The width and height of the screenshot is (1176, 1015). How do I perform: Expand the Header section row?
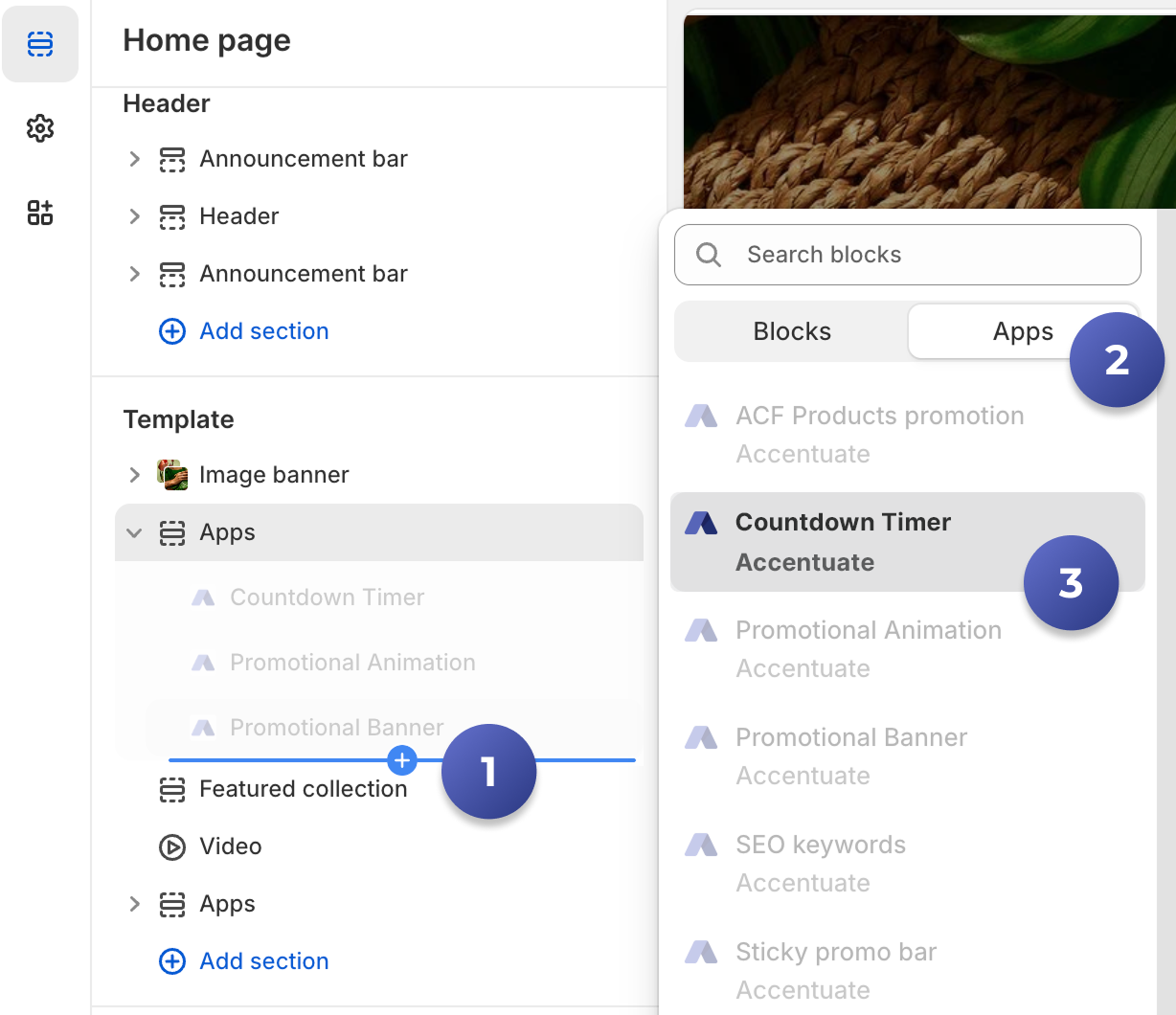click(x=135, y=216)
